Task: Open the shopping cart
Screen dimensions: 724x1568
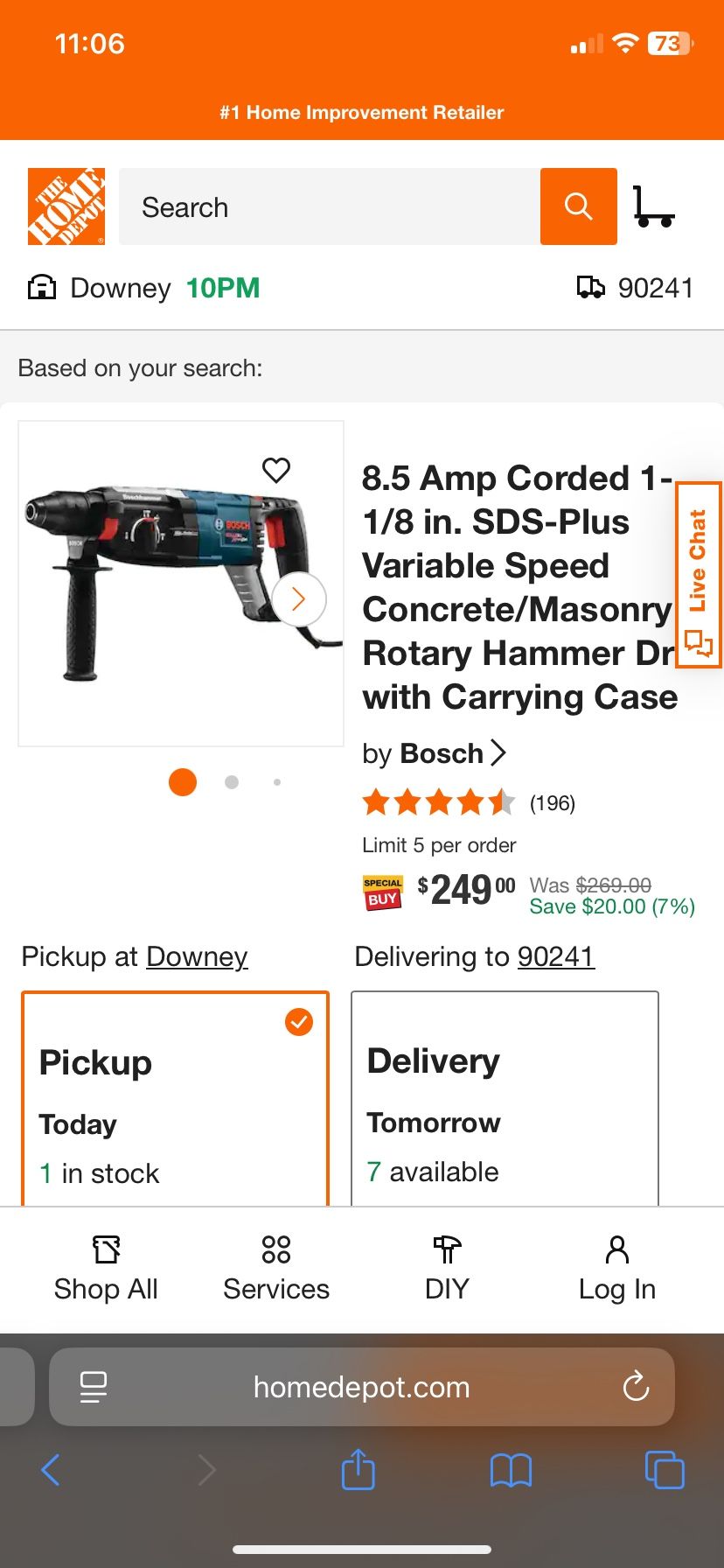Action: click(653, 206)
